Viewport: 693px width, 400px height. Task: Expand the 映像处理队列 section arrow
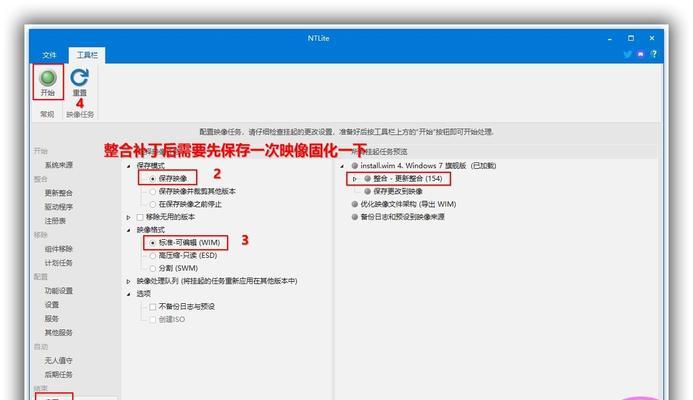point(129,282)
